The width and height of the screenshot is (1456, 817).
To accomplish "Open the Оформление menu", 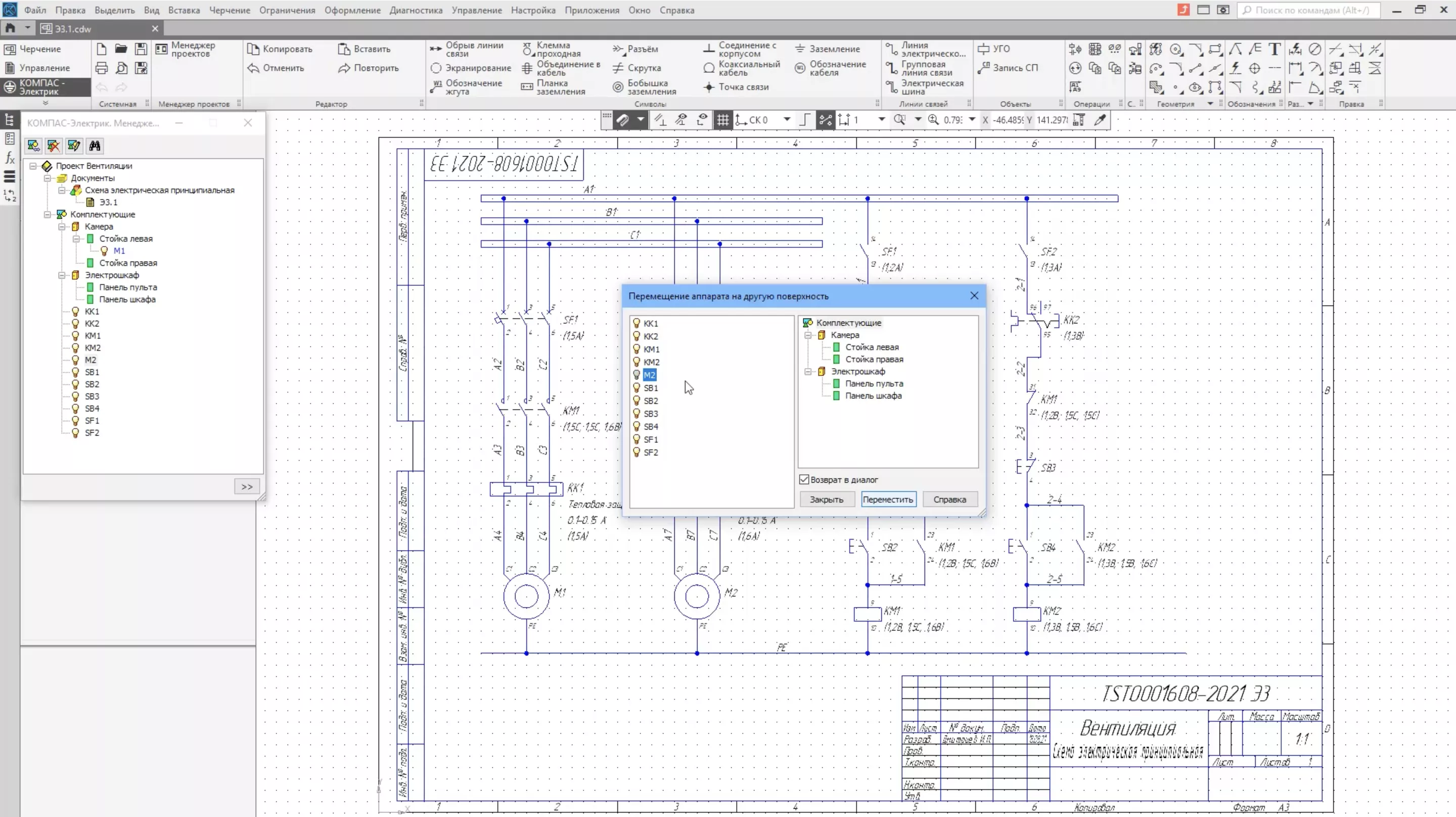I will click(x=352, y=10).
